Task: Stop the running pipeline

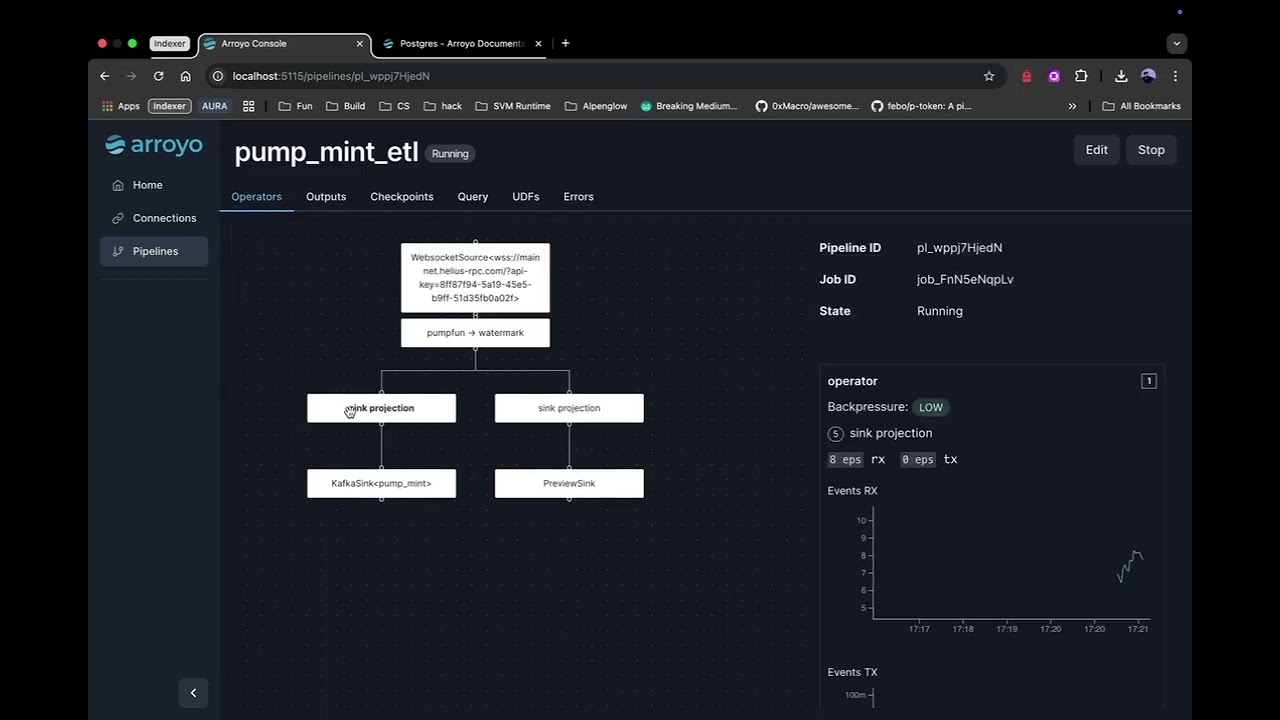Action: click(1151, 150)
